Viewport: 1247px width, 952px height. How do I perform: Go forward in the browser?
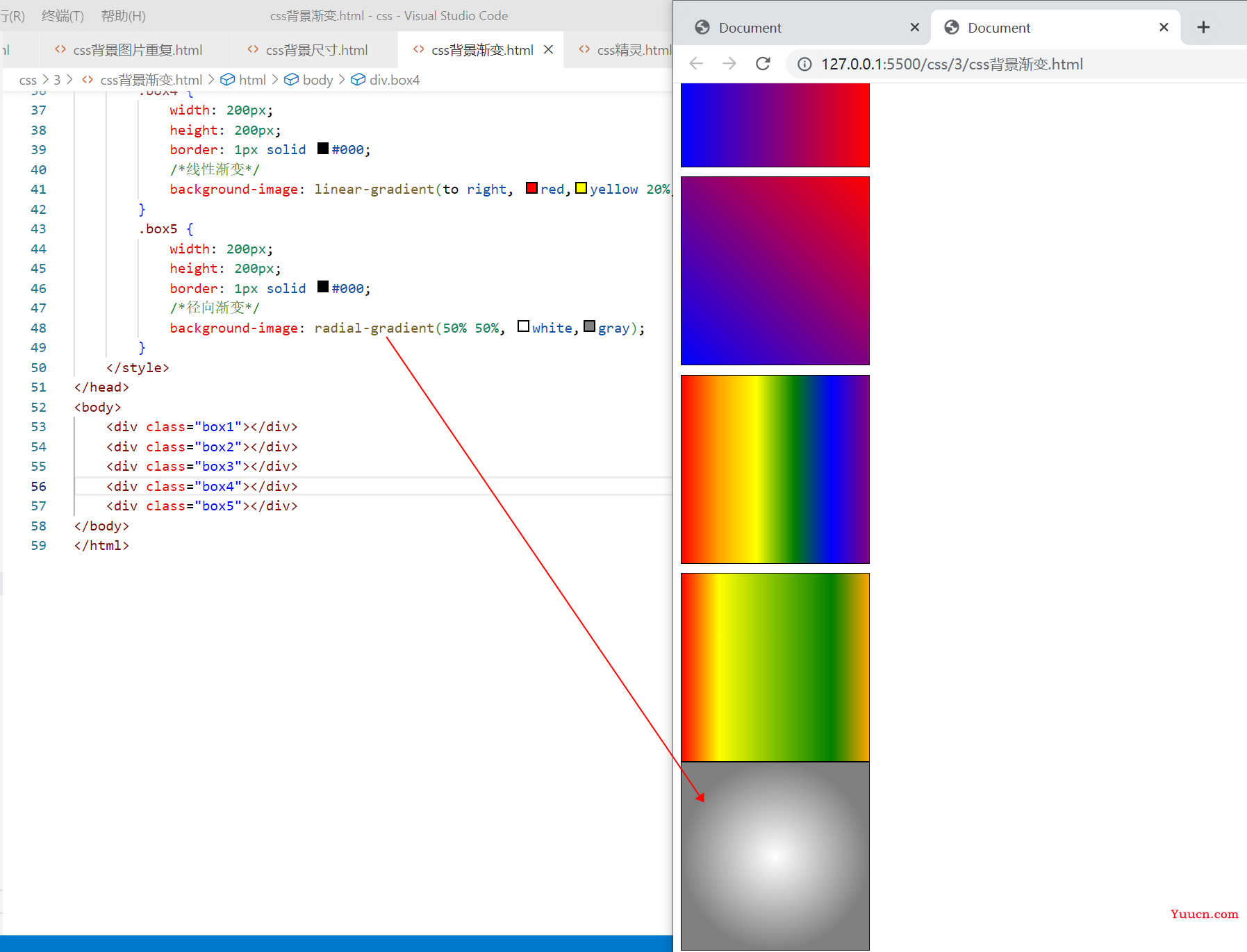729,64
